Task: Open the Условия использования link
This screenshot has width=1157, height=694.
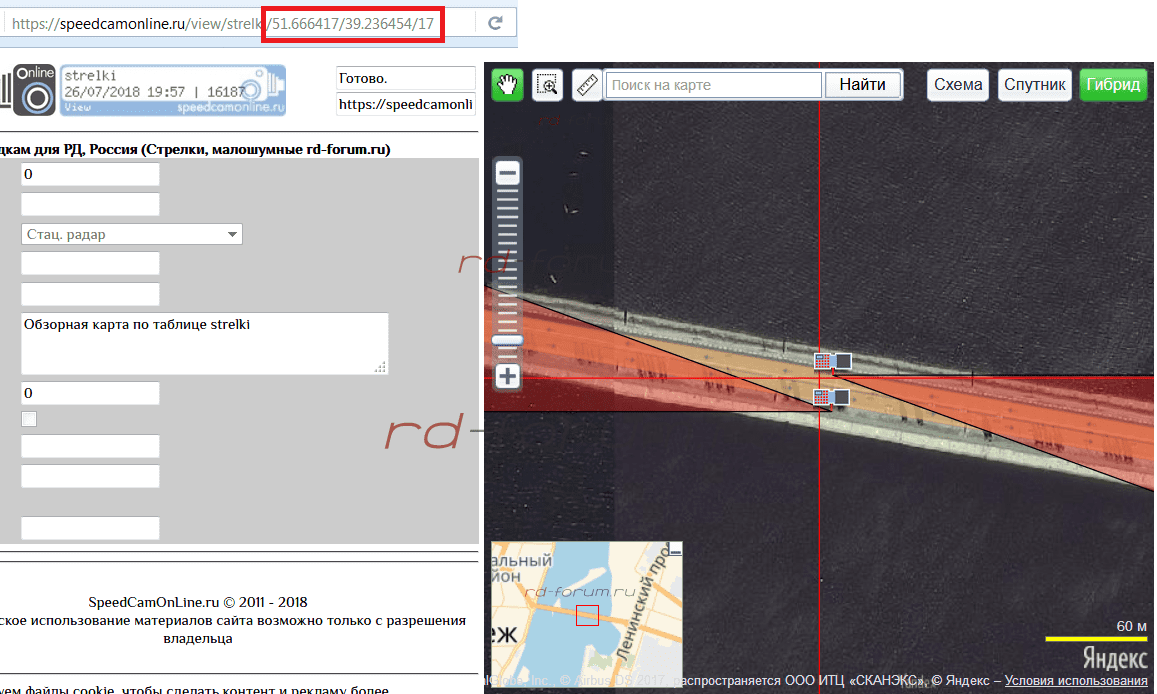Action: pos(1076,680)
